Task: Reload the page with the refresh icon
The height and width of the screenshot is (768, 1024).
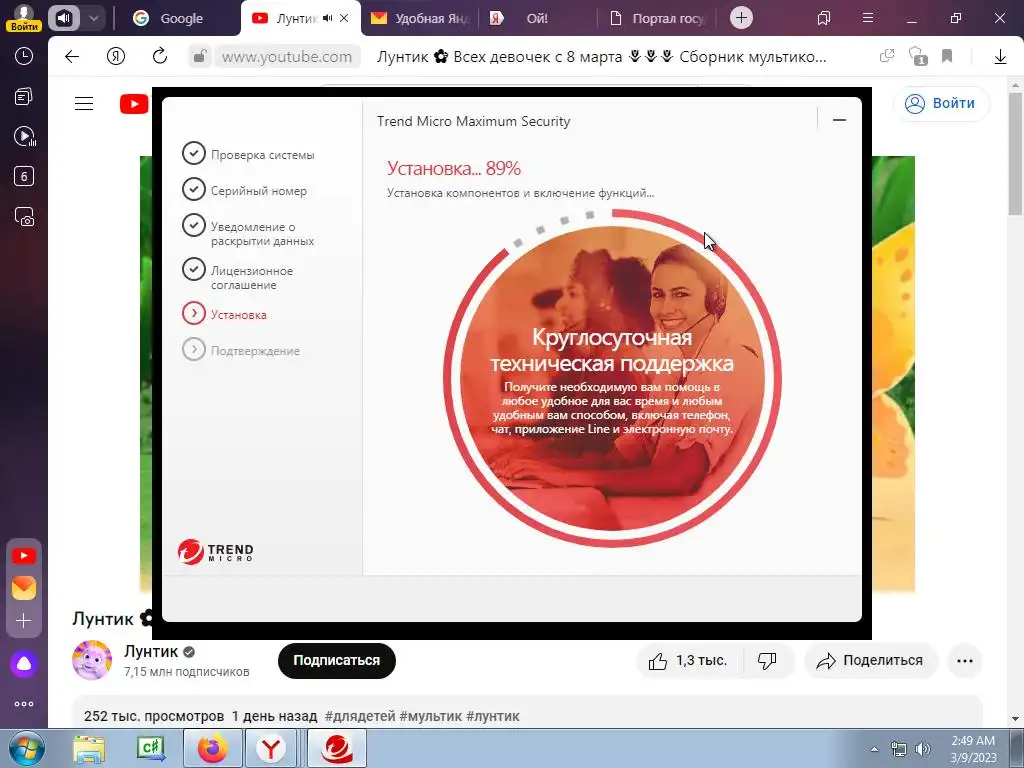Action: (x=160, y=57)
